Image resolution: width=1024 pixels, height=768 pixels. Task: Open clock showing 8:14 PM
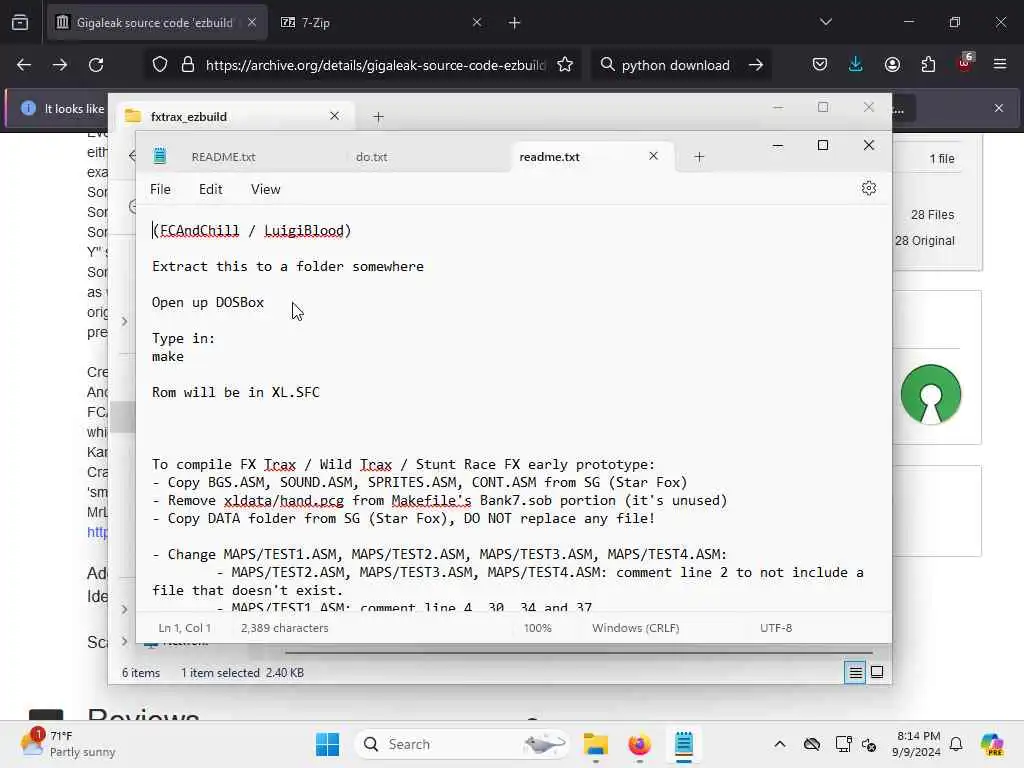point(918,744)
